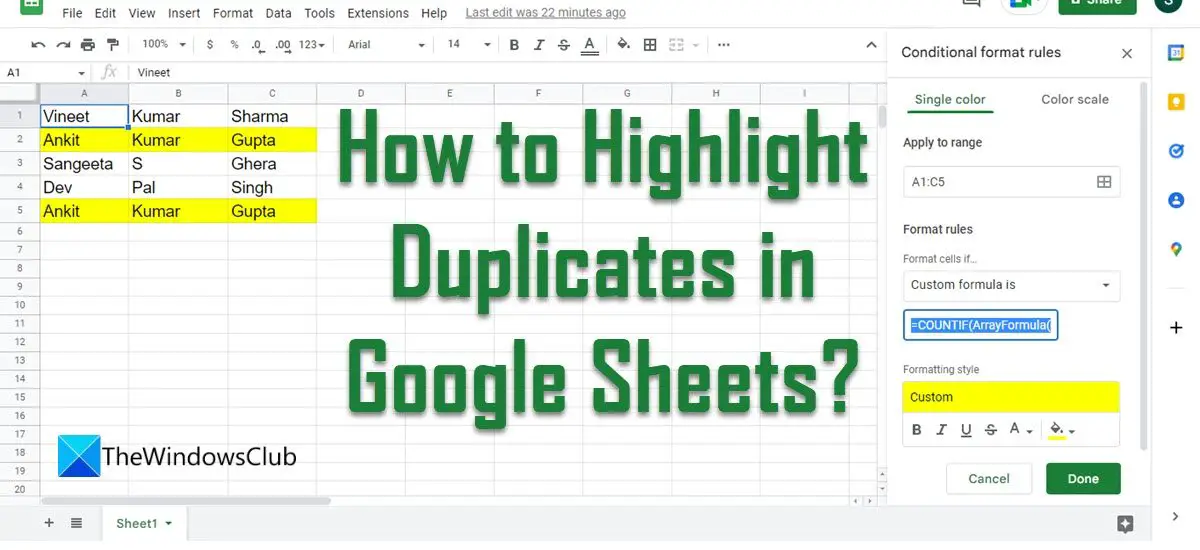The width and height of the screenshot is (1200, 550).
Task: Toggle bold in main toolbar
Action: [514, 45]
